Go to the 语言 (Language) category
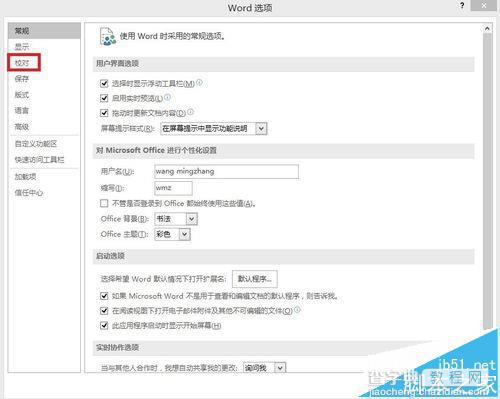The height and width of the screenshot is (399, 500). point(22,110)
